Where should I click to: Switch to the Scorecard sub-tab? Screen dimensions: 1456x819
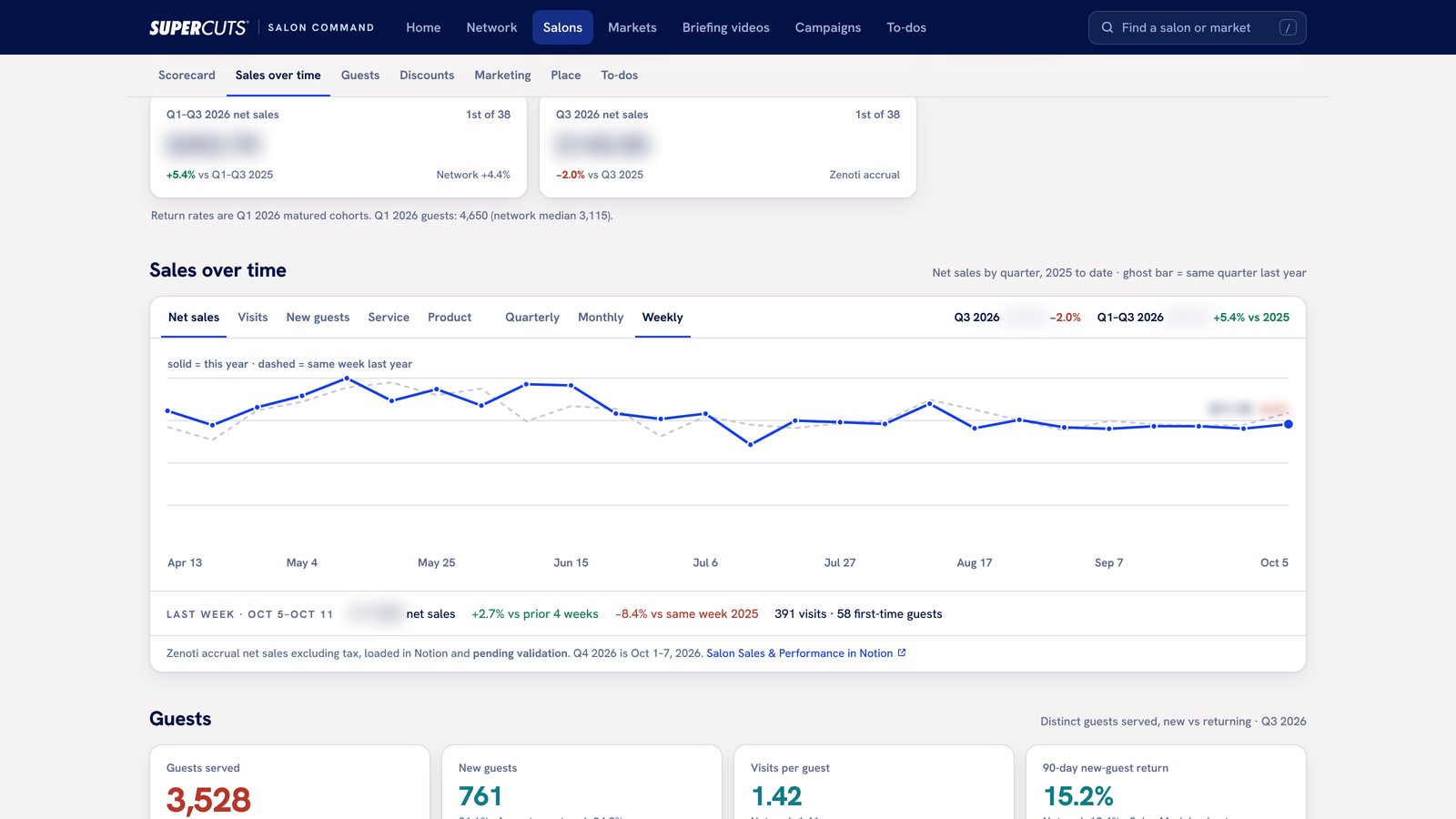187,76
